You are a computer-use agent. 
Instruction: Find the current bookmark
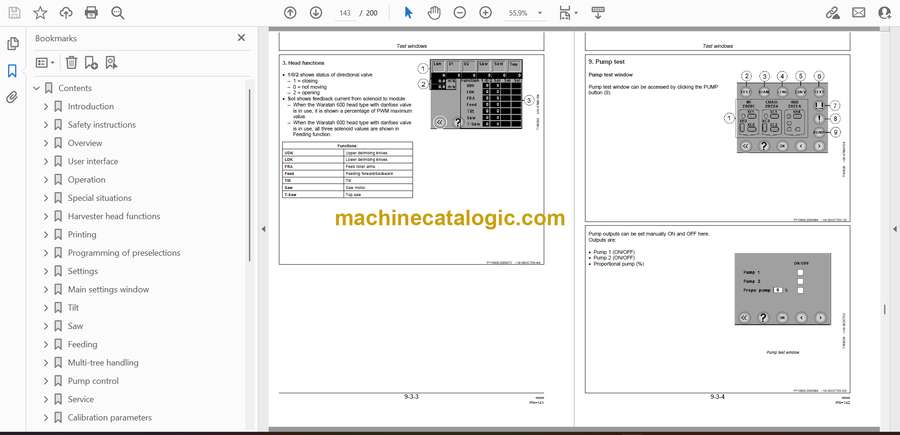click(111, 63)
